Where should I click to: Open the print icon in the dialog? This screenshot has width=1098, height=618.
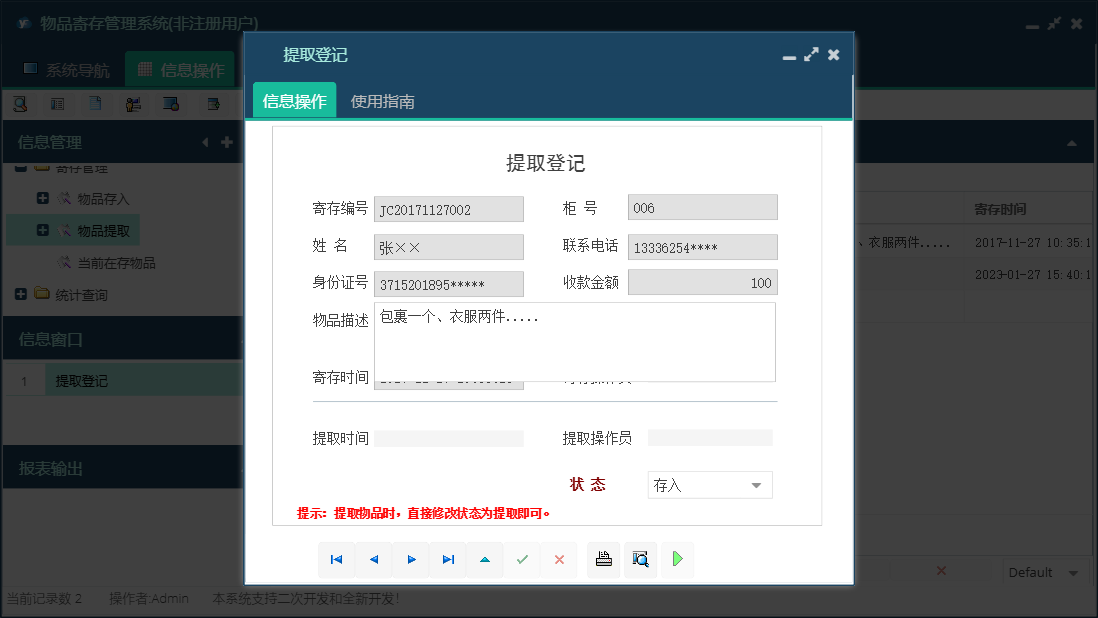point(603,560)
